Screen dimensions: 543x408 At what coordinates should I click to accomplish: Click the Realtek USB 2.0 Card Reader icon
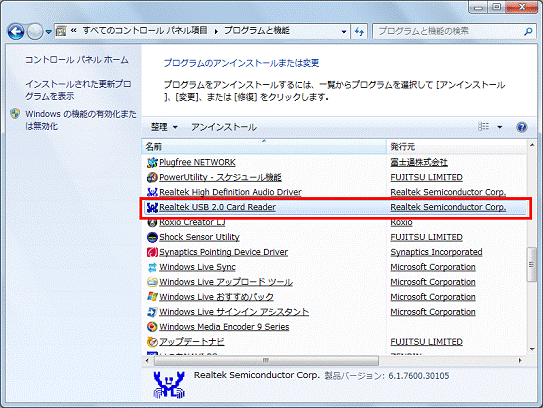152,207
